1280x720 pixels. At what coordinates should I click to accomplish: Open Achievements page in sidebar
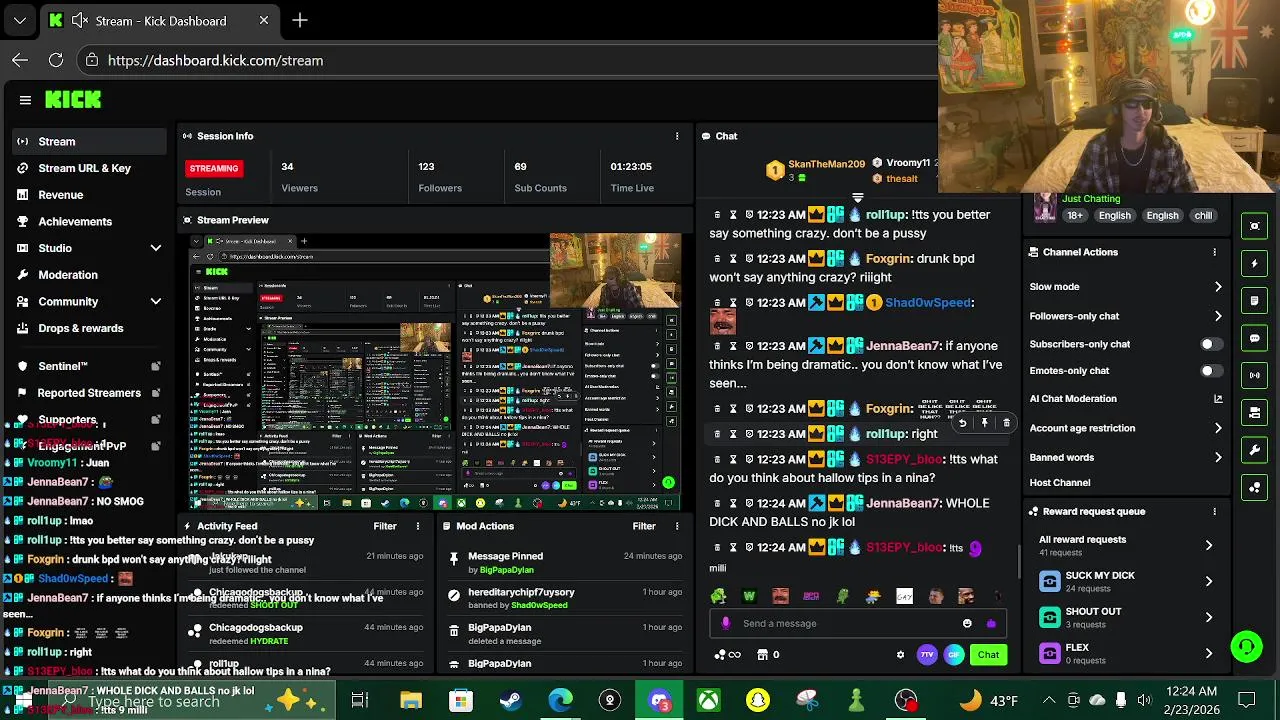point(90,221)
